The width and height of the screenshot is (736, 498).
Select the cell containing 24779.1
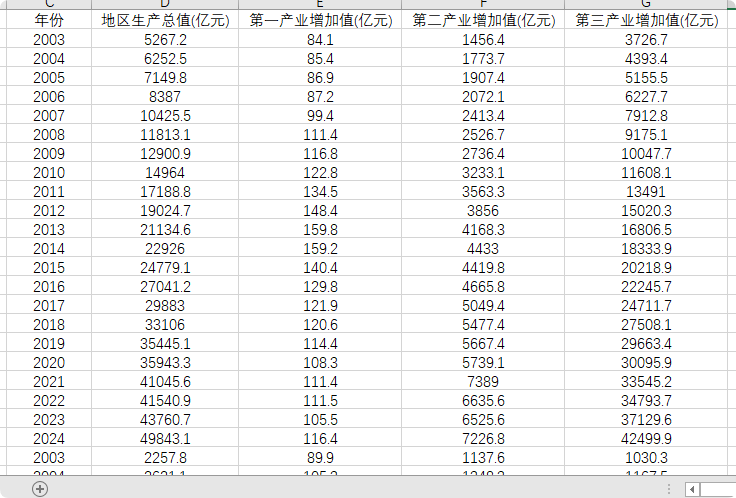point(165,268)
